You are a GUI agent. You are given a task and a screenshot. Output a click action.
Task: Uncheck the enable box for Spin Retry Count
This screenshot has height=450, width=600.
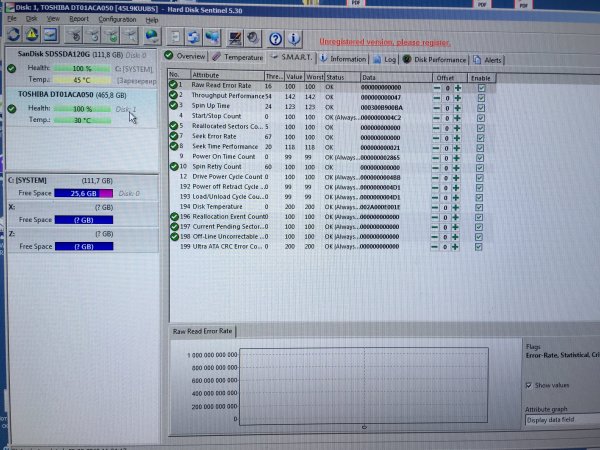(481, 166)
